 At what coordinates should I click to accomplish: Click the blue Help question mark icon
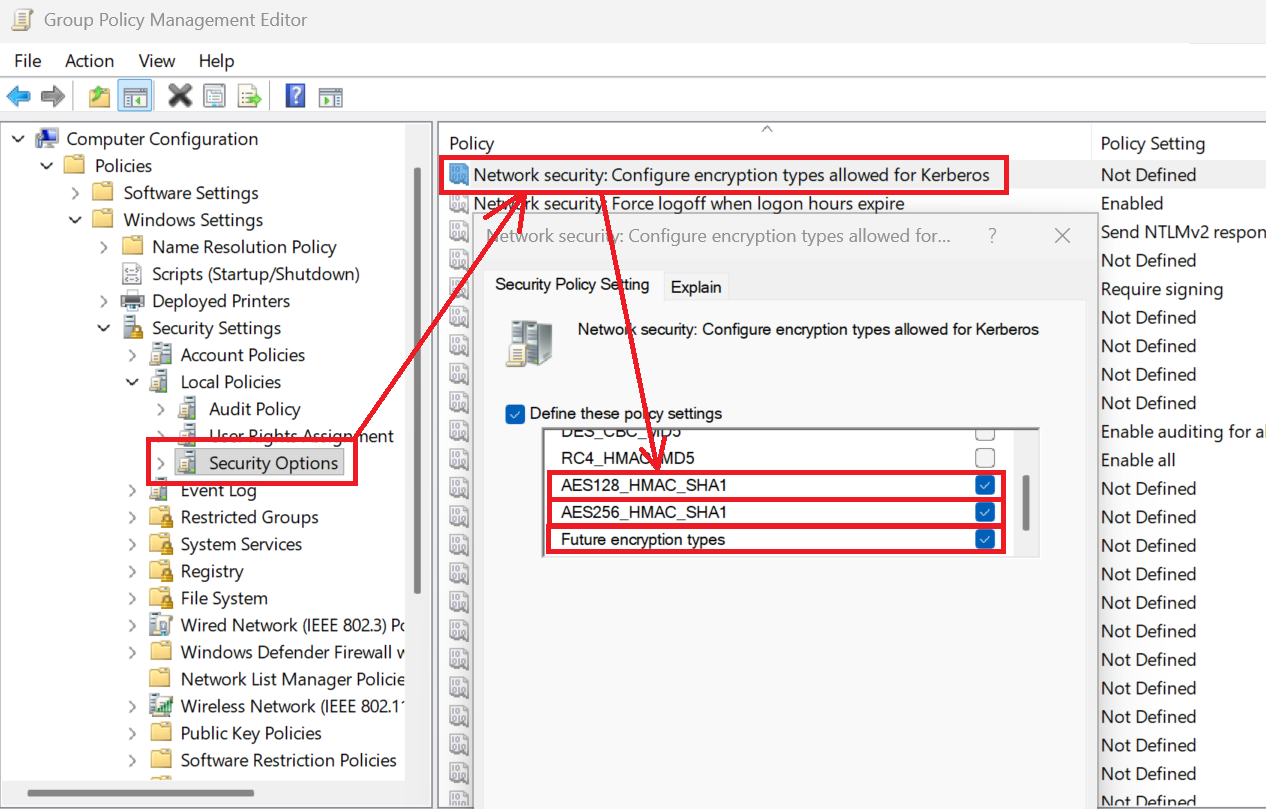[295, 96]
